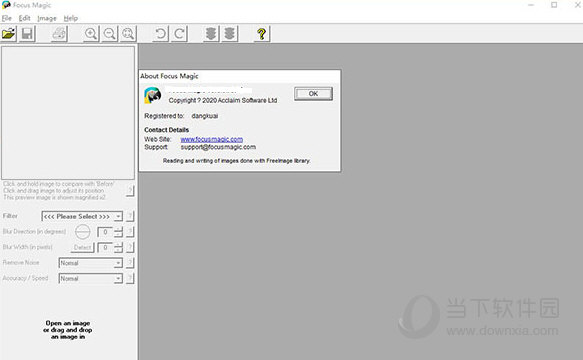Open the www.focusmagic.com web site link
The width and height of the screenshot is (583, 360).
tap(212, 139)
